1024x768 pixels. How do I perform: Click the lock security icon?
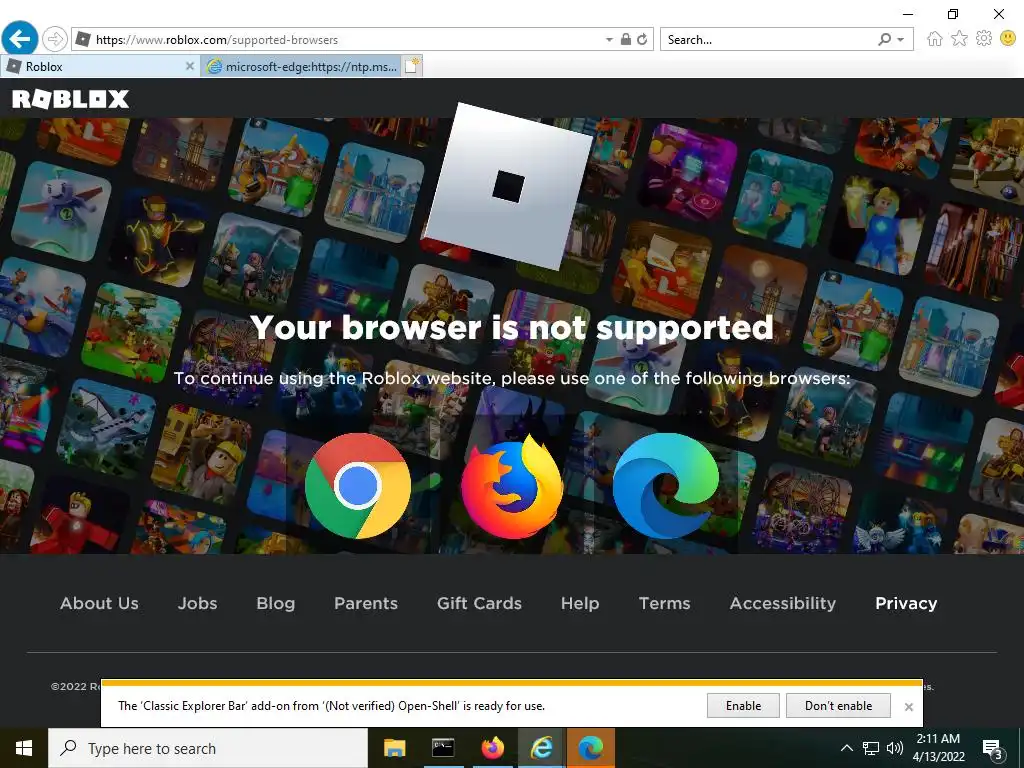[x=626, y=39]
